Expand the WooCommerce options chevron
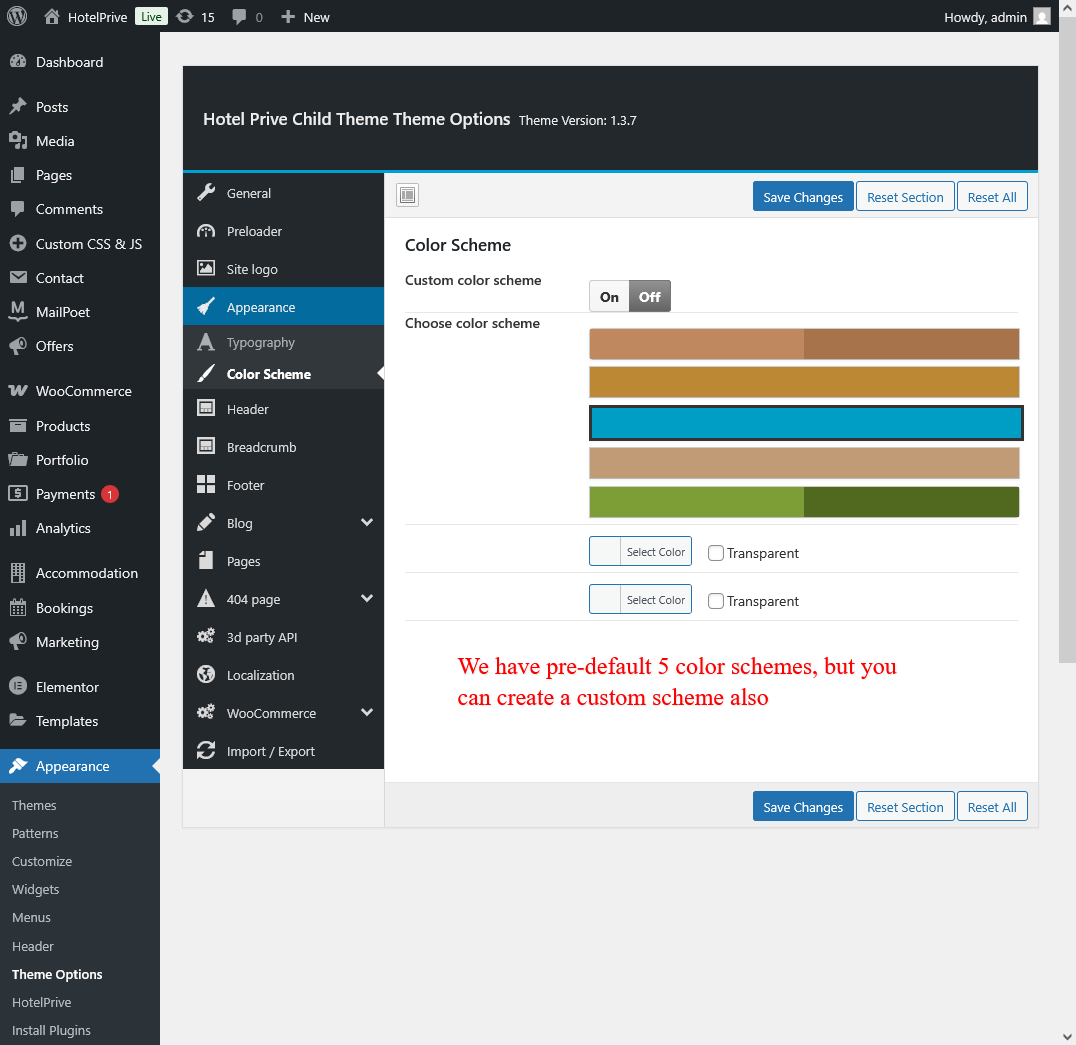 [x=367, y=713]
